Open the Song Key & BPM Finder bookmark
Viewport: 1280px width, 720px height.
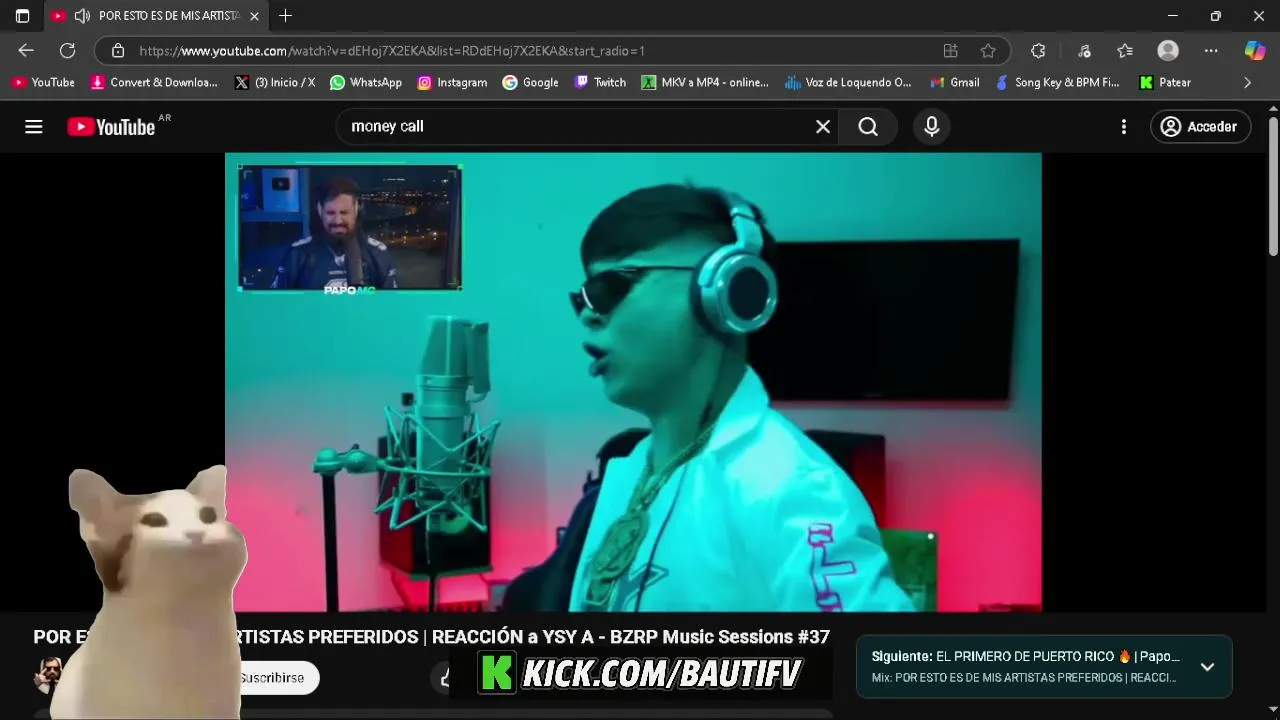coord(1057,82)
